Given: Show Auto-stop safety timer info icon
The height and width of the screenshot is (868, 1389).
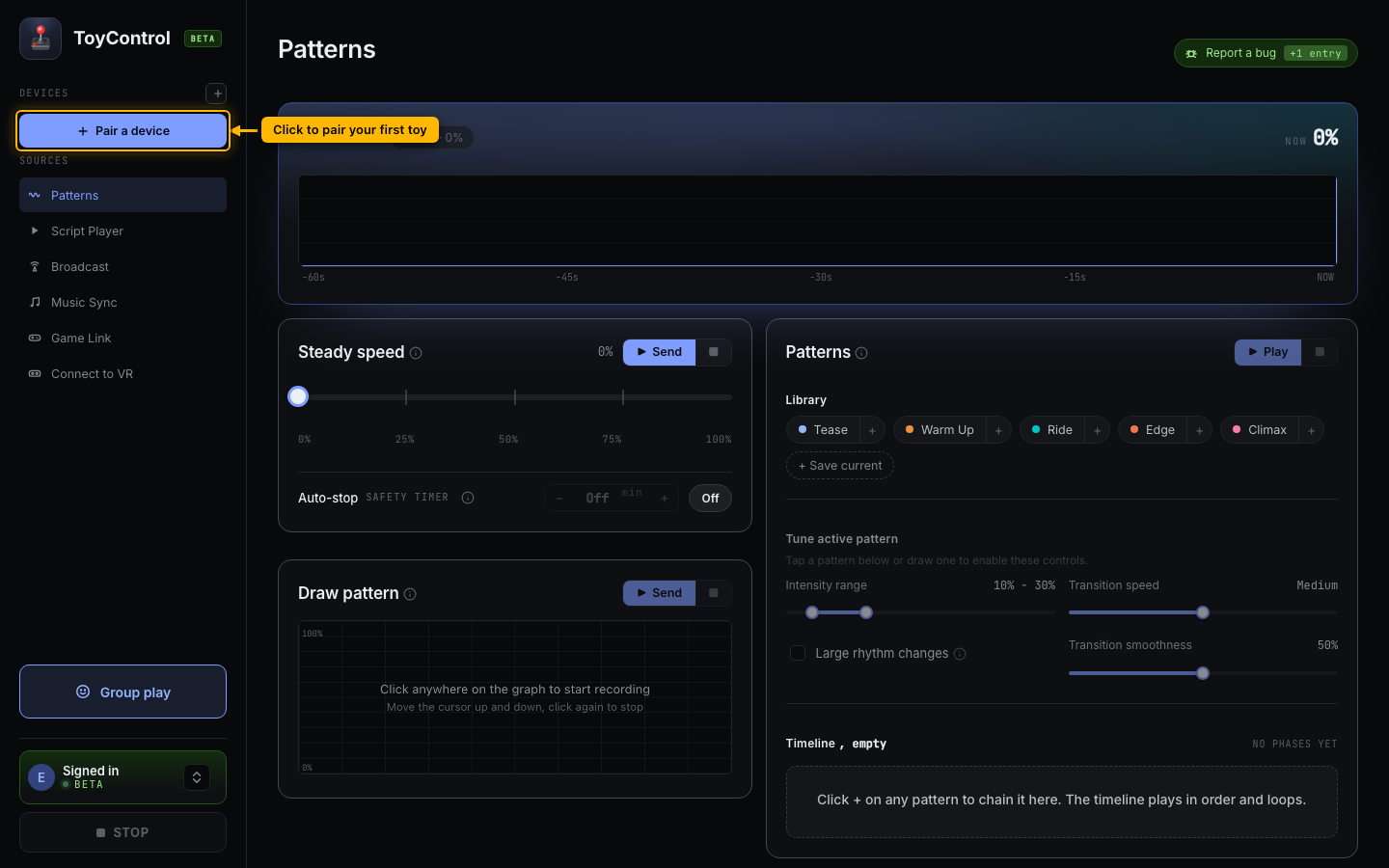Looking at the screenshot, I should click(x=468, y=498).
